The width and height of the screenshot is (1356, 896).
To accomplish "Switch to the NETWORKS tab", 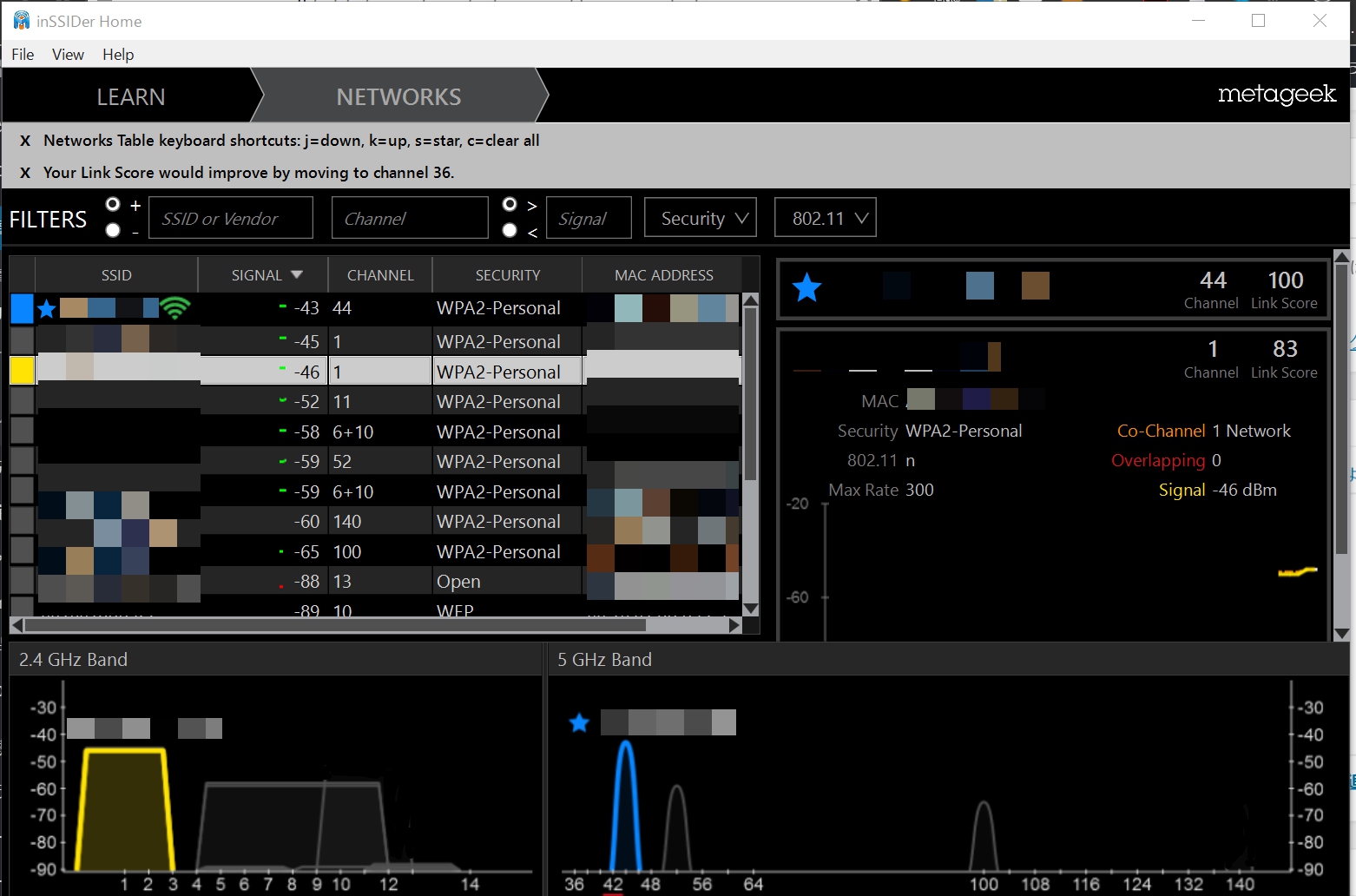I will pyautogui.click(x=398, y=96).
